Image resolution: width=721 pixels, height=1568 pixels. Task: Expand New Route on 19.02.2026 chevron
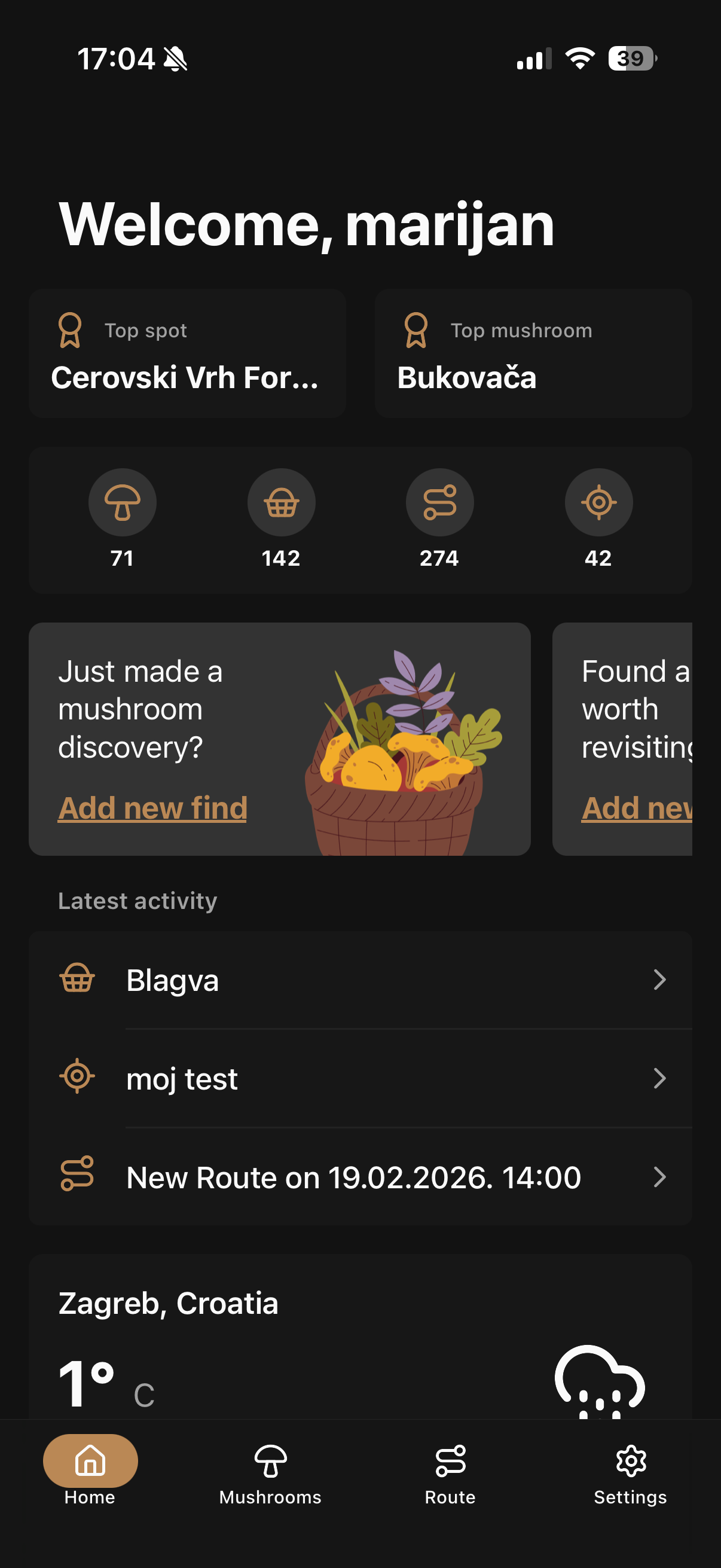pyautogui.click(x=659, y=1177)
